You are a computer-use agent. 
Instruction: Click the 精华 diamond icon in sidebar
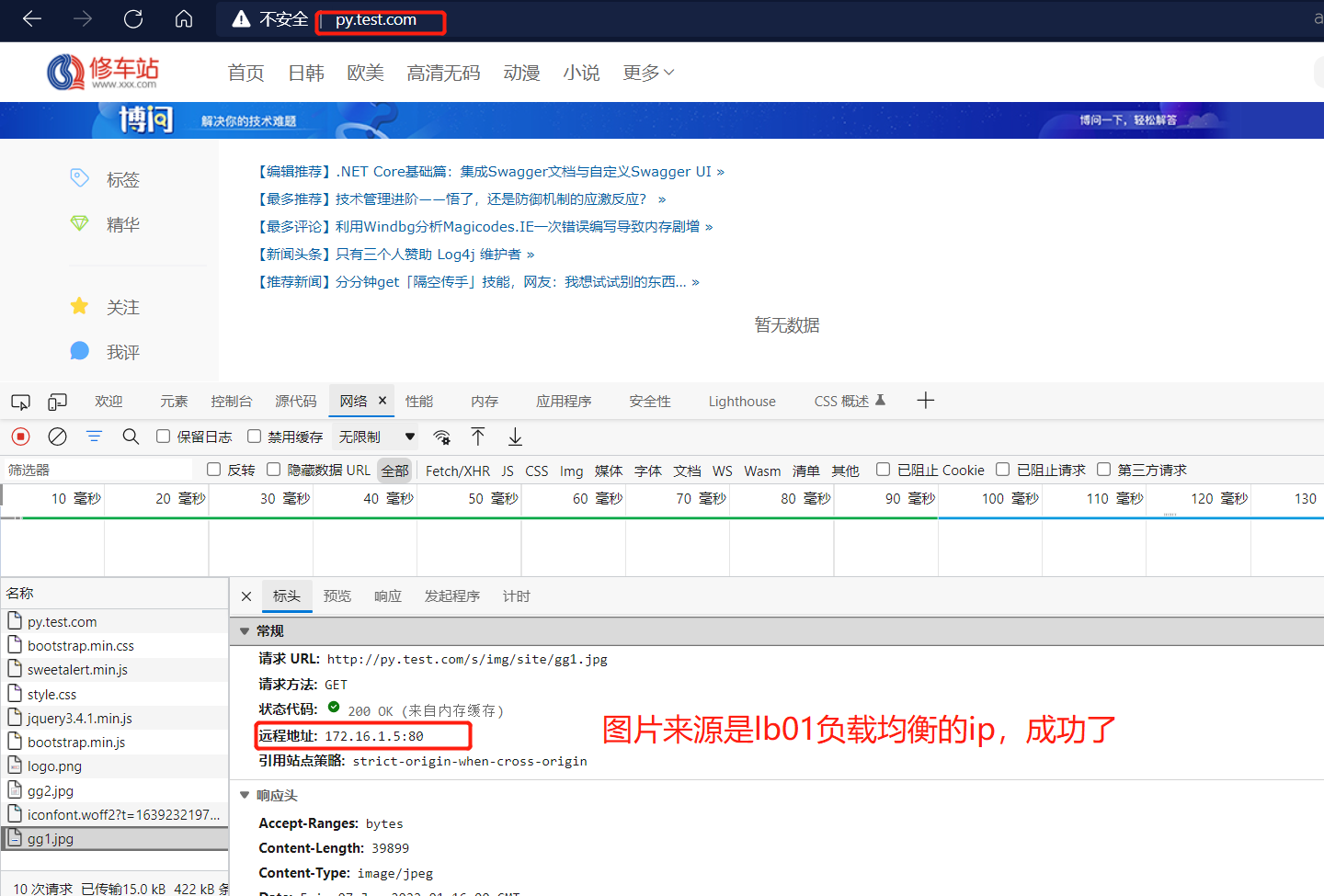(x=80, y=223)
